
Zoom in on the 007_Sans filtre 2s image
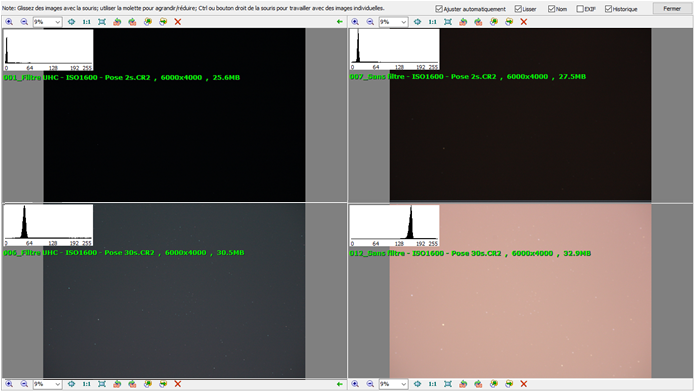tap(355, 22)
